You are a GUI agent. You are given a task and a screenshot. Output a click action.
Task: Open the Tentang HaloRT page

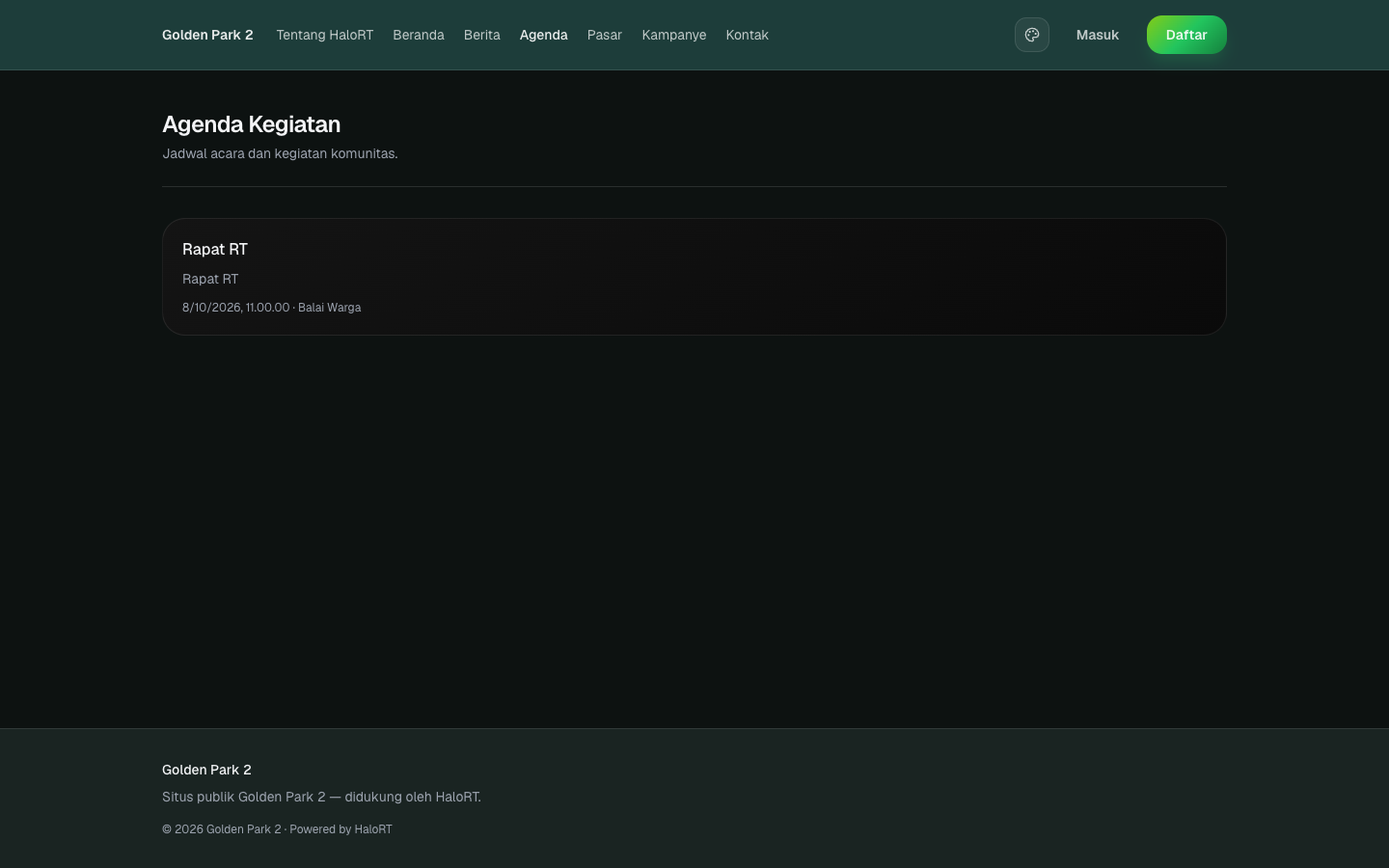pyautogui.click(x=324, y=35)
